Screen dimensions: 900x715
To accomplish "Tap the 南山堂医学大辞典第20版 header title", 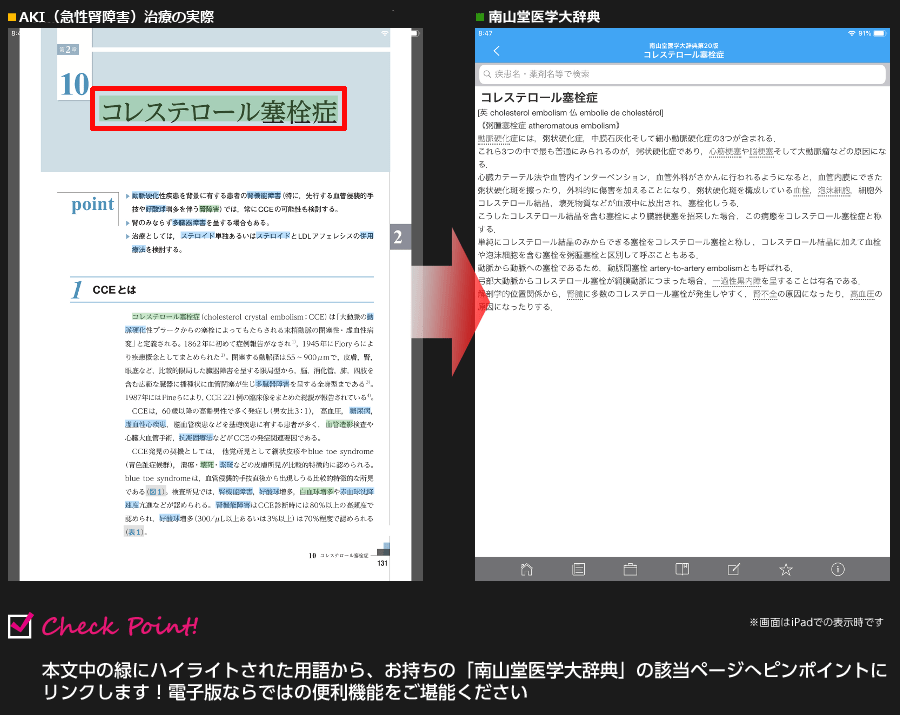I will click(x=683, y=45).
